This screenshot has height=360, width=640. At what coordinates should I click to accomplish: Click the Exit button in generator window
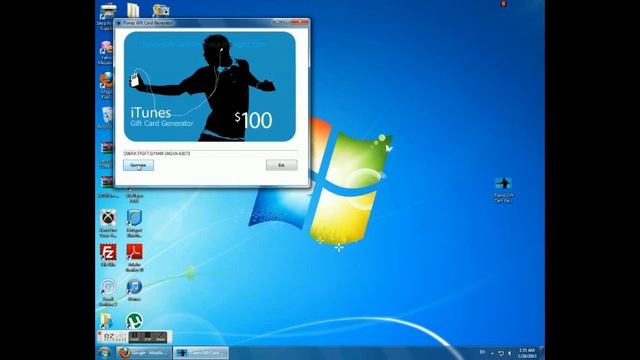tap(282, 165)
